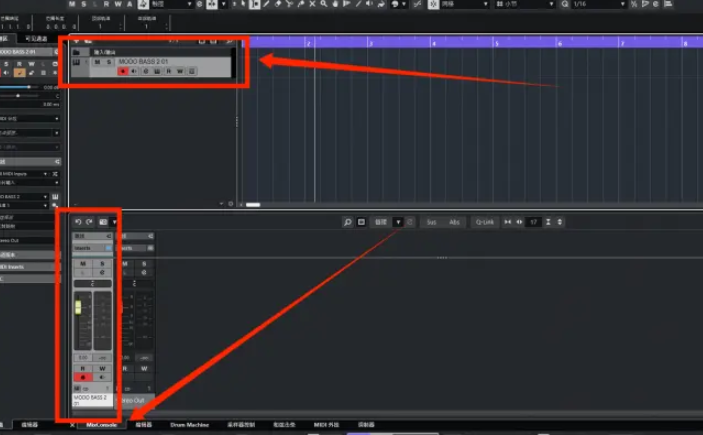Viewport: 703px width, 435px height.
Task: Click the horizontal scrollbar below the arrange area
Action: coord(253,205)
